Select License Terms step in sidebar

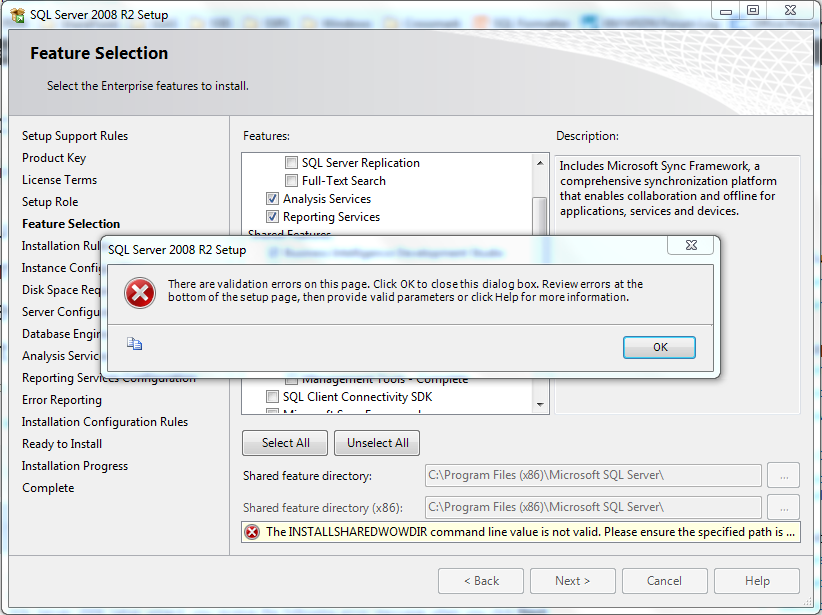(x=59, y=180)
